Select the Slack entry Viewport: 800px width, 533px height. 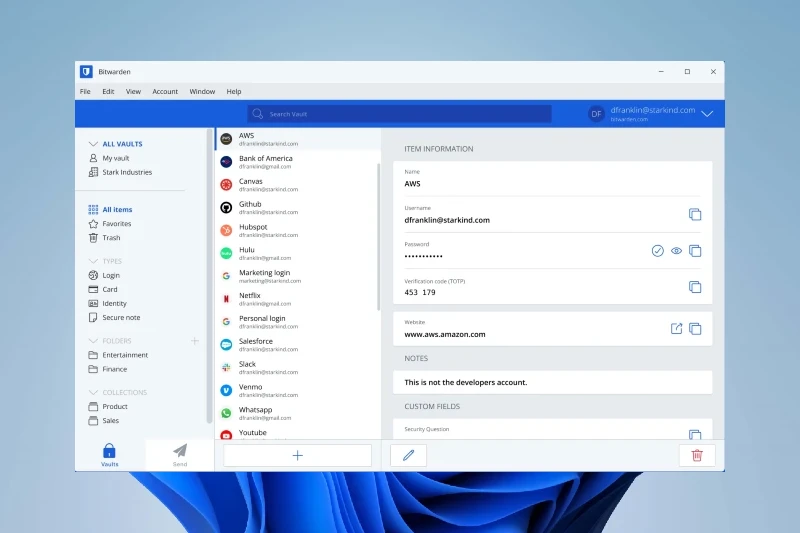296,368
